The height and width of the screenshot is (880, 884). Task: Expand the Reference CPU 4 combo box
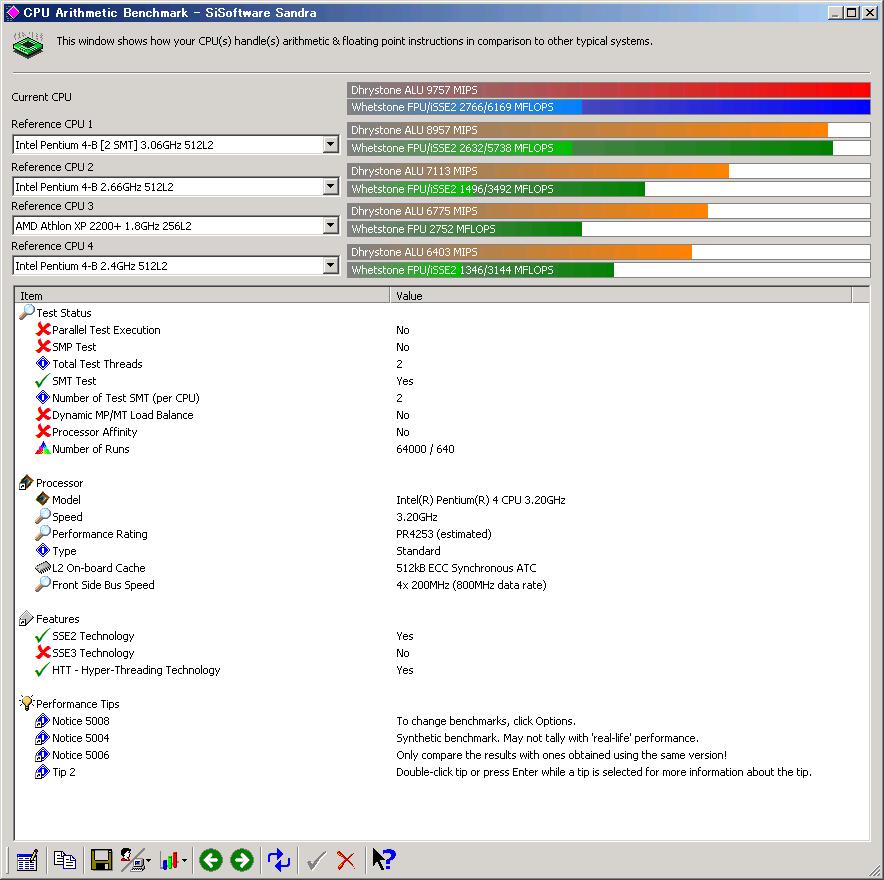coord(331,266)
